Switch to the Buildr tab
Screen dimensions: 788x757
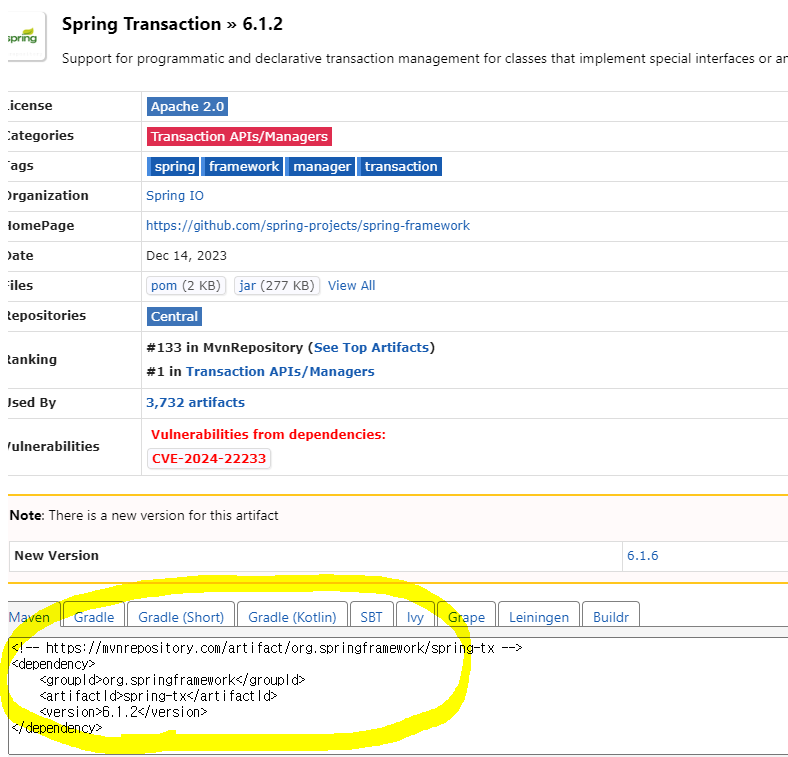[611, 615]
